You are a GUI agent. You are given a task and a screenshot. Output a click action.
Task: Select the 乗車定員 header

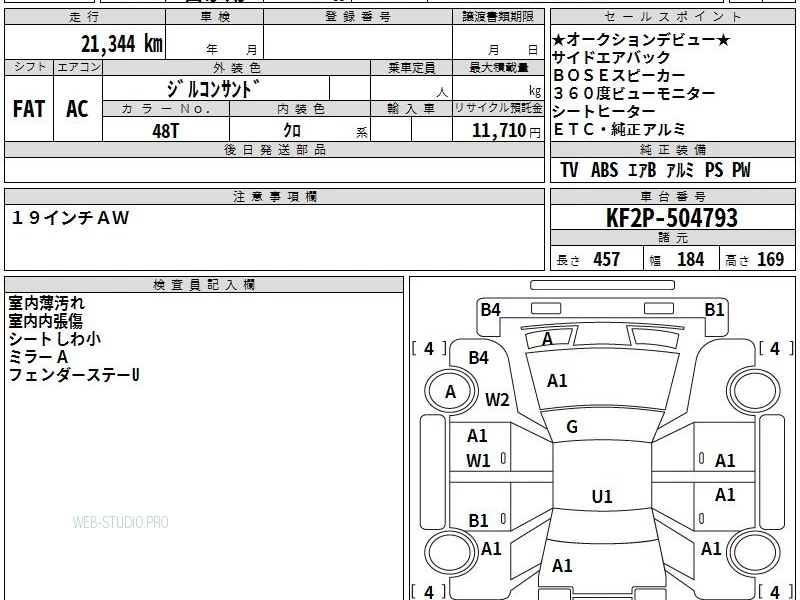pyautogui.click(x=412, y=67)
